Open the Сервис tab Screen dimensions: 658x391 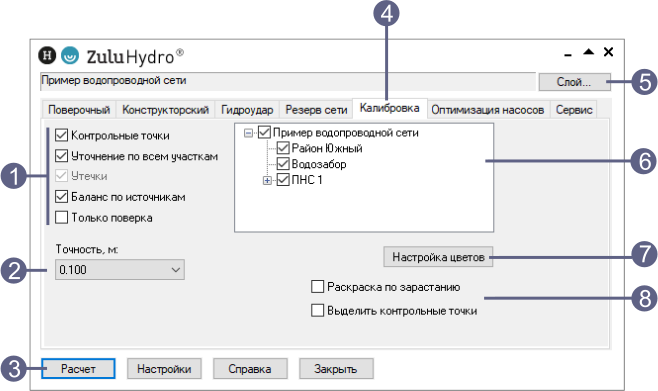click(574, 110)
